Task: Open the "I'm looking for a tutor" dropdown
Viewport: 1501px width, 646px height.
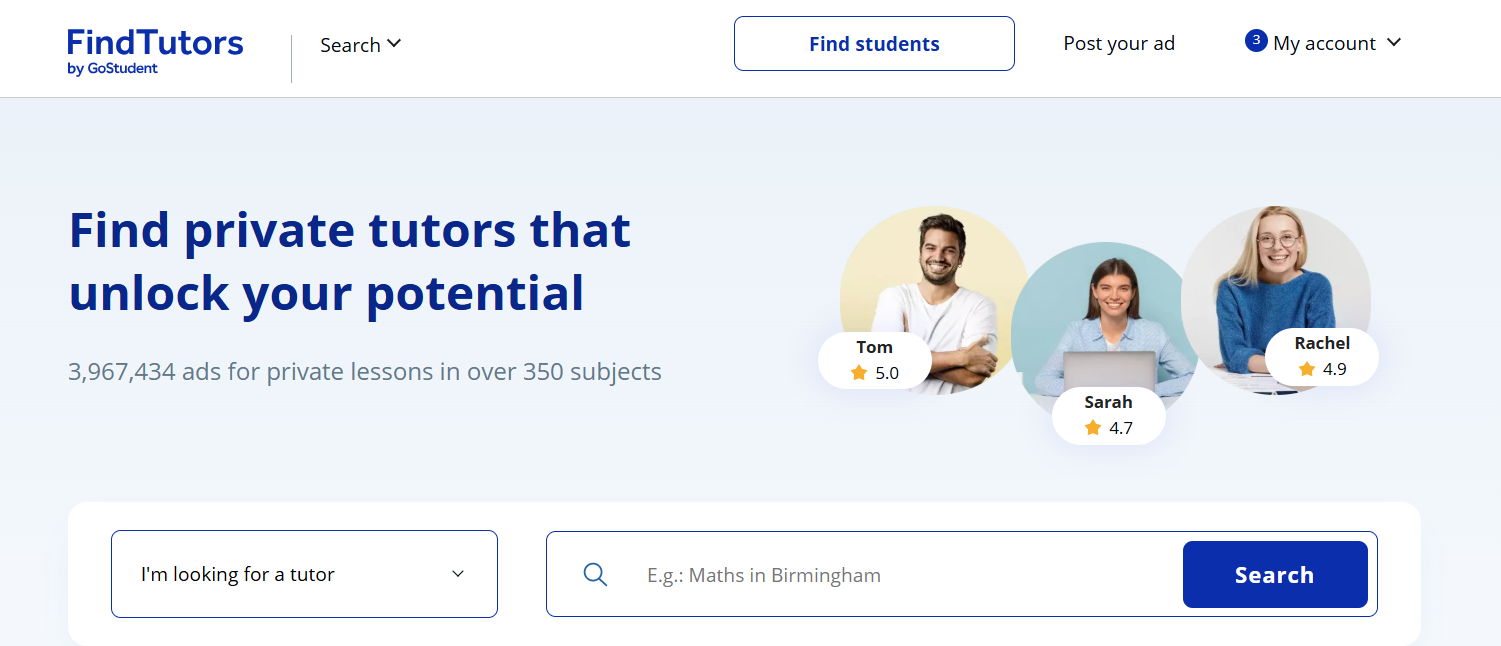Action: (304, 574)
